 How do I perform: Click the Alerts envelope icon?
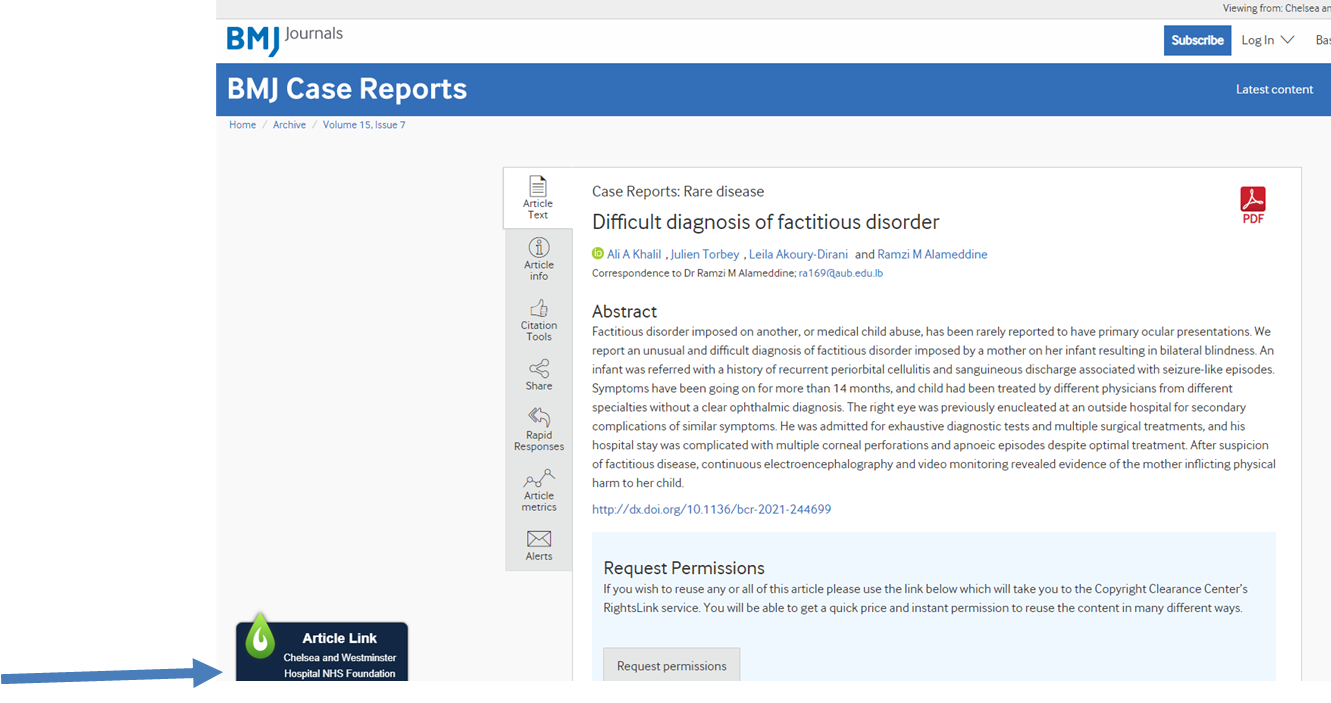pos(539,539)
